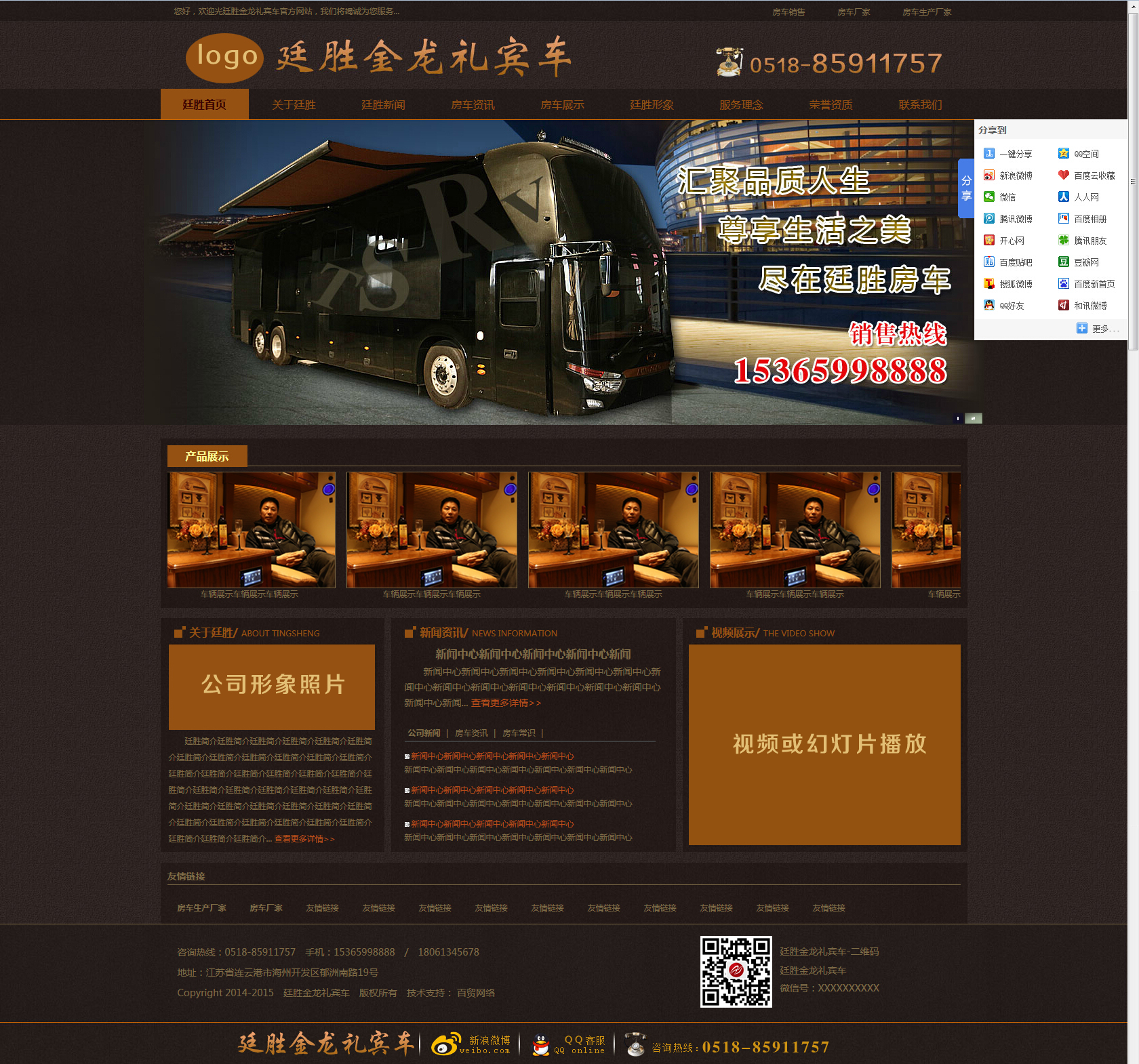
Task: Click the 腾讯朋友 icon
Action: point(1064,241)
